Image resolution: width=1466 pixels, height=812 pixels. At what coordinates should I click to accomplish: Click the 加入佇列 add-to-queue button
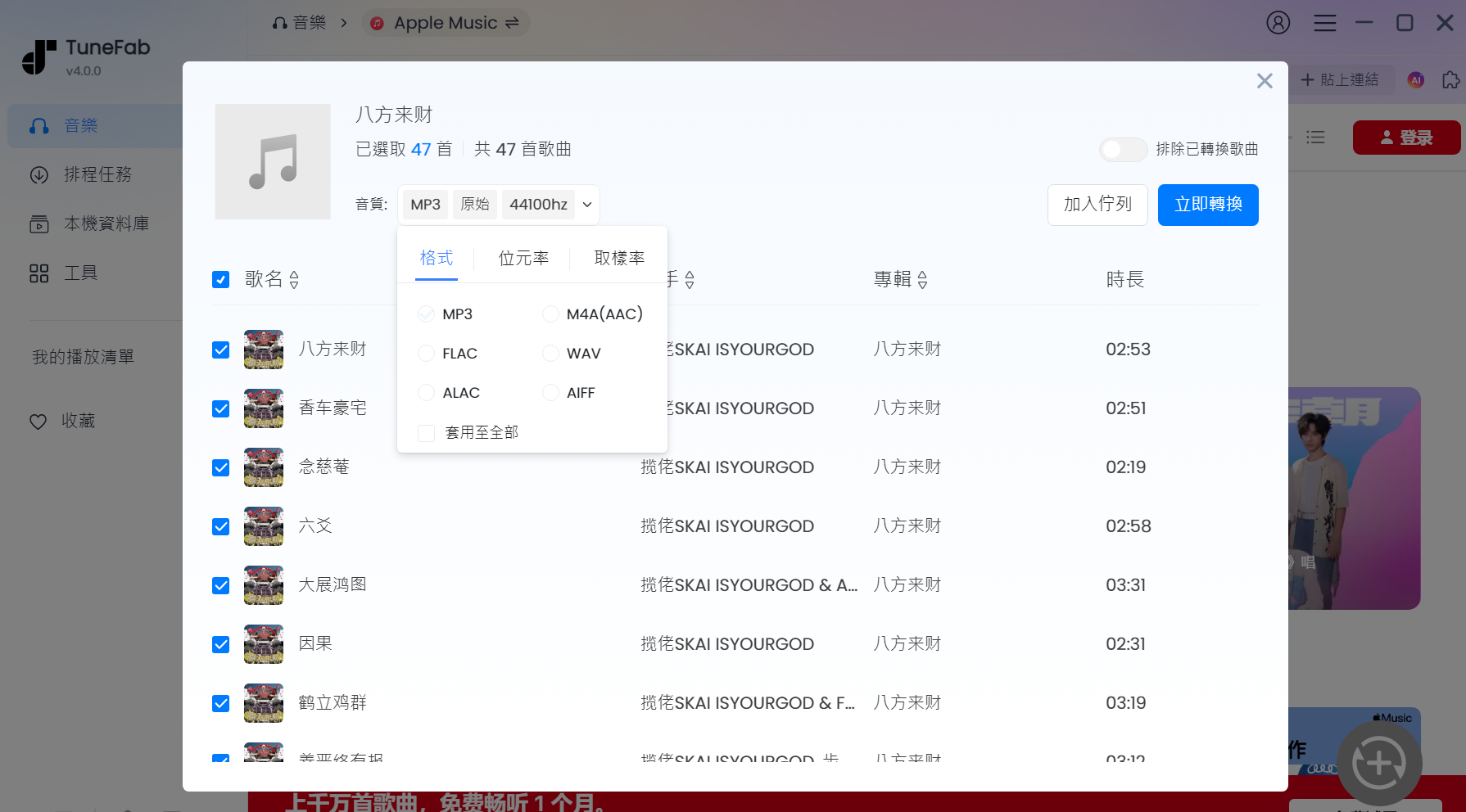pos(1097,205)
